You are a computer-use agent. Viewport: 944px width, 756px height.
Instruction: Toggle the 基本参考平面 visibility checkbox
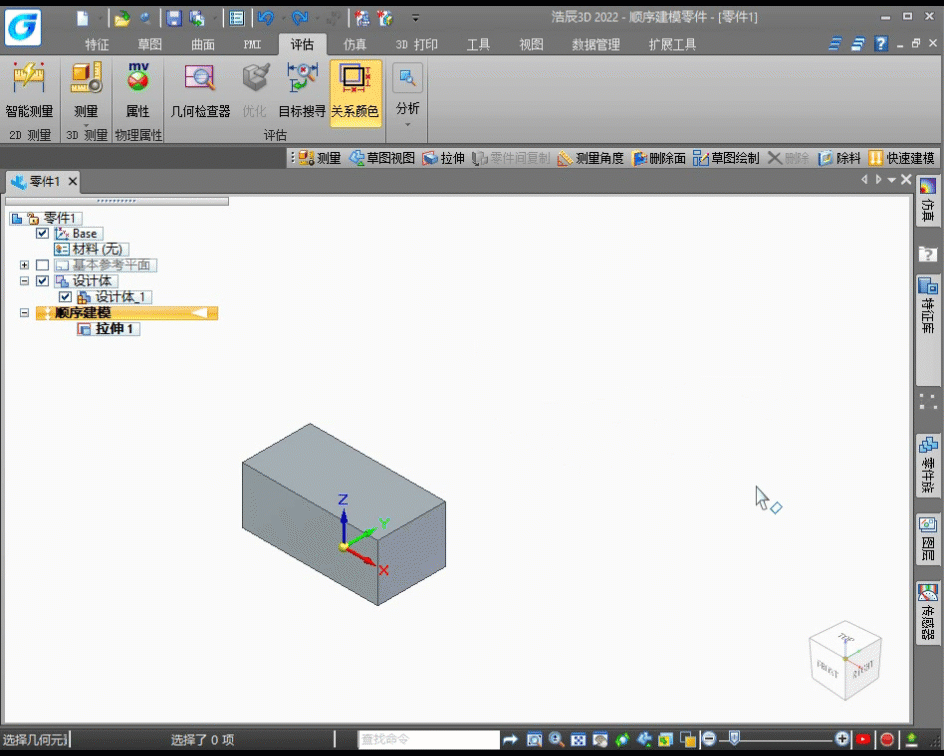pos(42,265)
